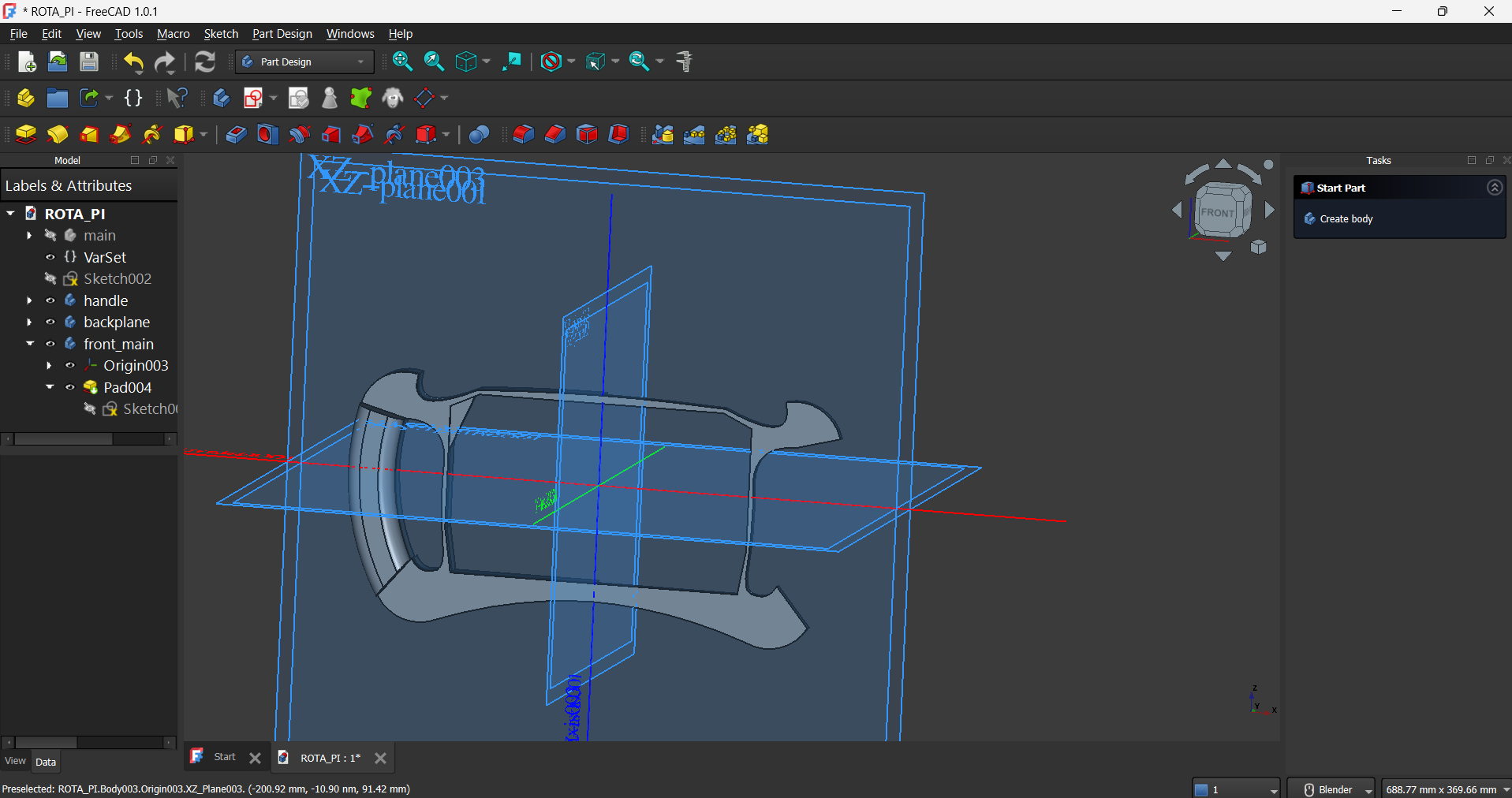This screenshot has width=1512, height=798.
Task: Switch to the Start tab
Action: tap(224, 757)
